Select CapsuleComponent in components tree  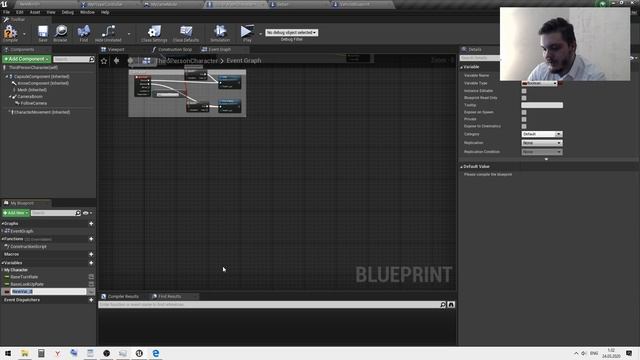pyautogui.click(x=42, y=76)
